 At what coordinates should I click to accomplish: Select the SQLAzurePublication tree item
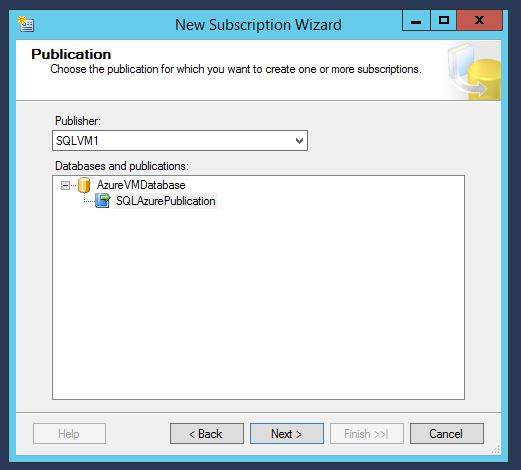point(166,201)
